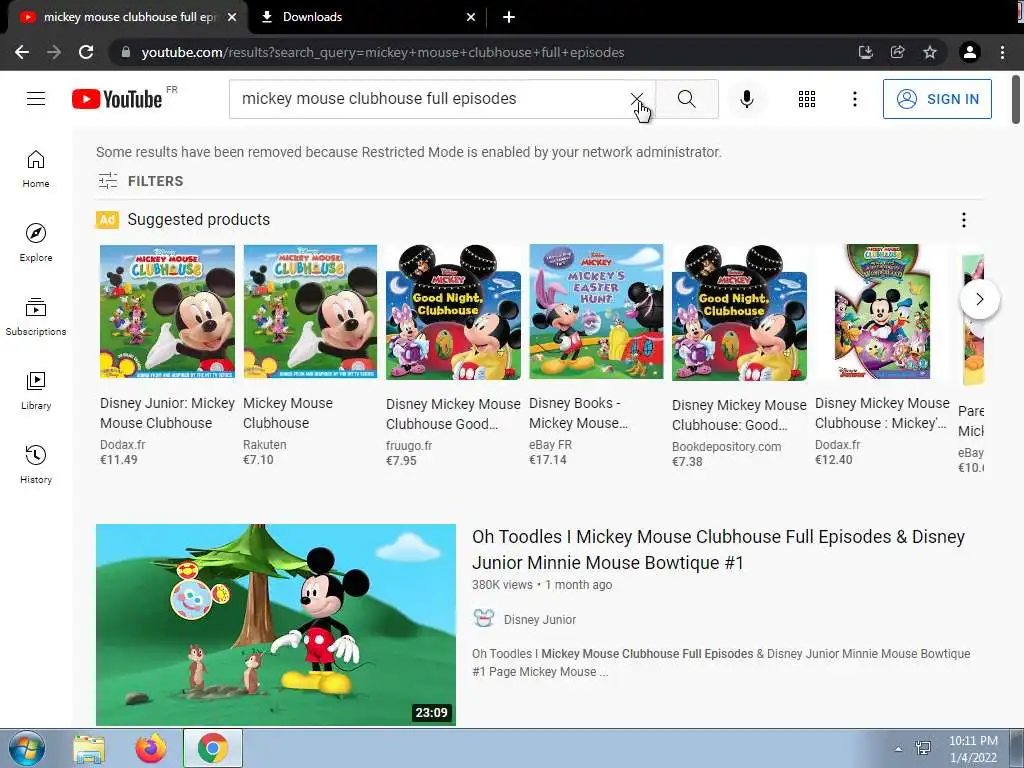
Task: Share this page from the address bar
Action: (897, 52)
